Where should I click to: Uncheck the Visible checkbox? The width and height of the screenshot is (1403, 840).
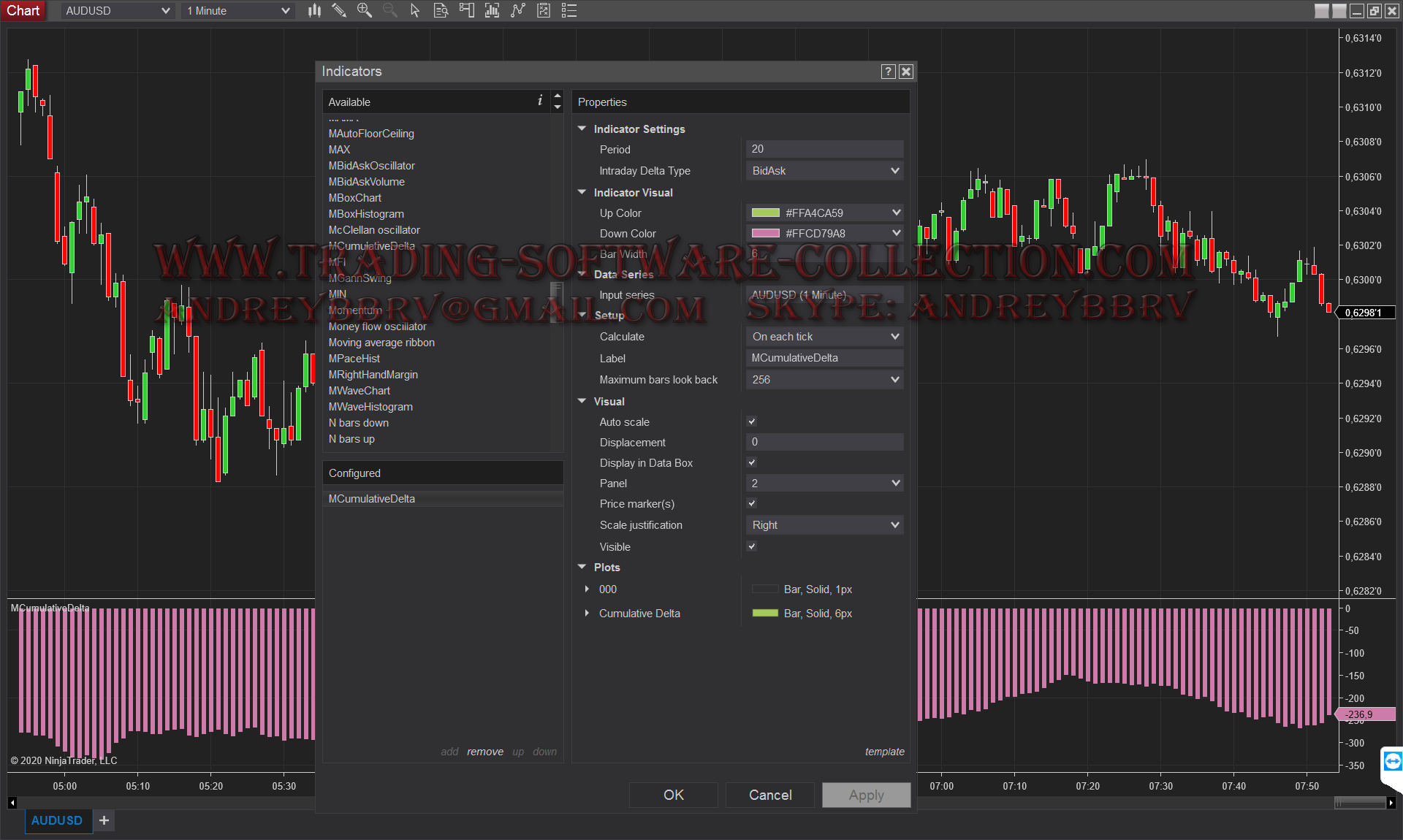click(x=752, y=546)
